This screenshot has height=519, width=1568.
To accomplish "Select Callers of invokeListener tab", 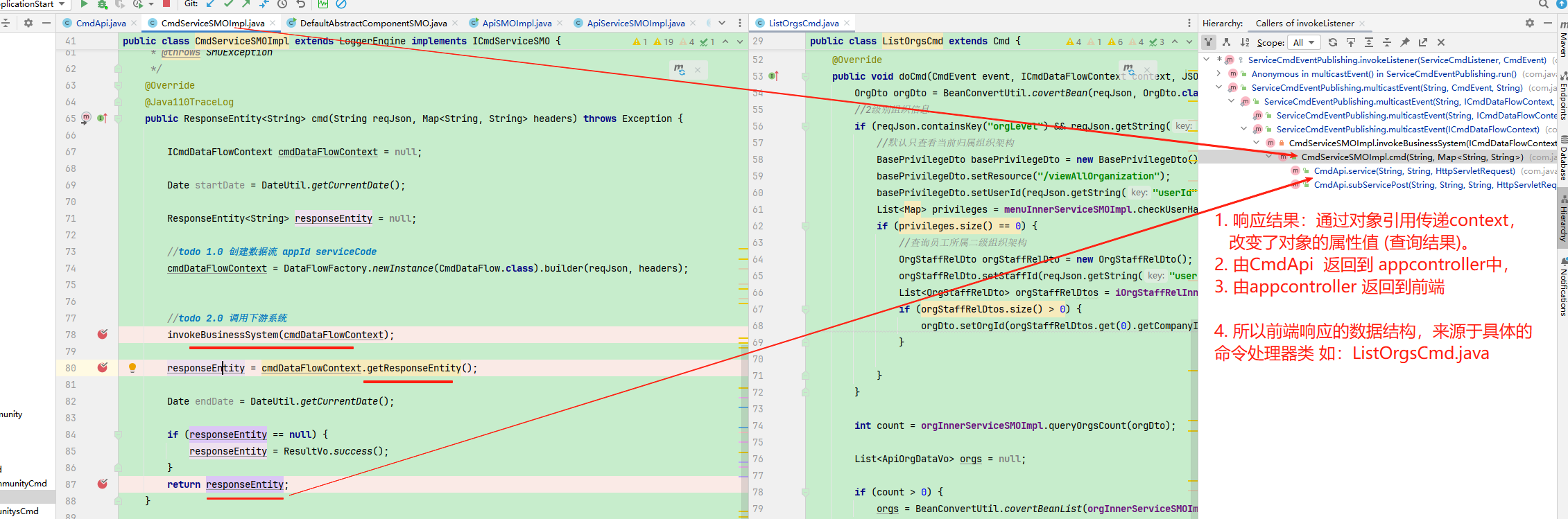I will 1304,23.
